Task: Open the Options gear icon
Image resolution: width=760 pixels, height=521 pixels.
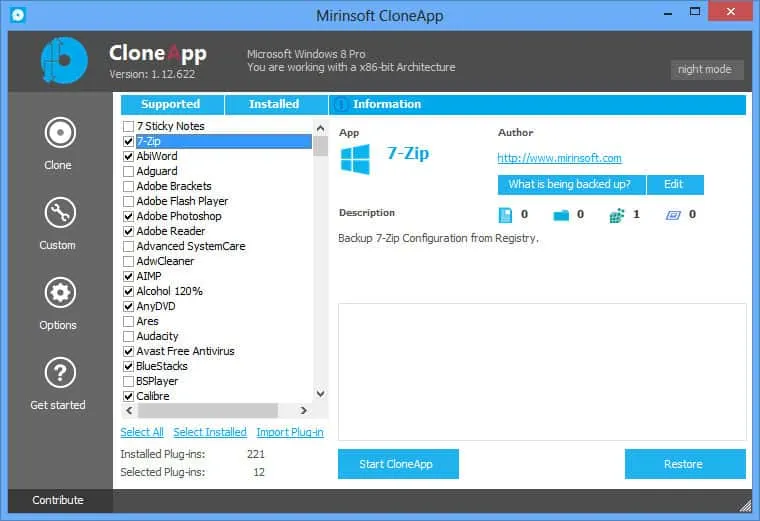Action: point(60,292)
